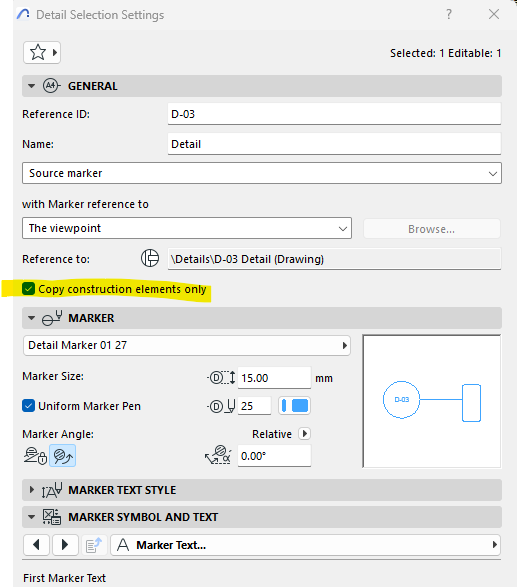Edit the Name field Detail
The image size is (517, 587).
[x=334, y=144]
